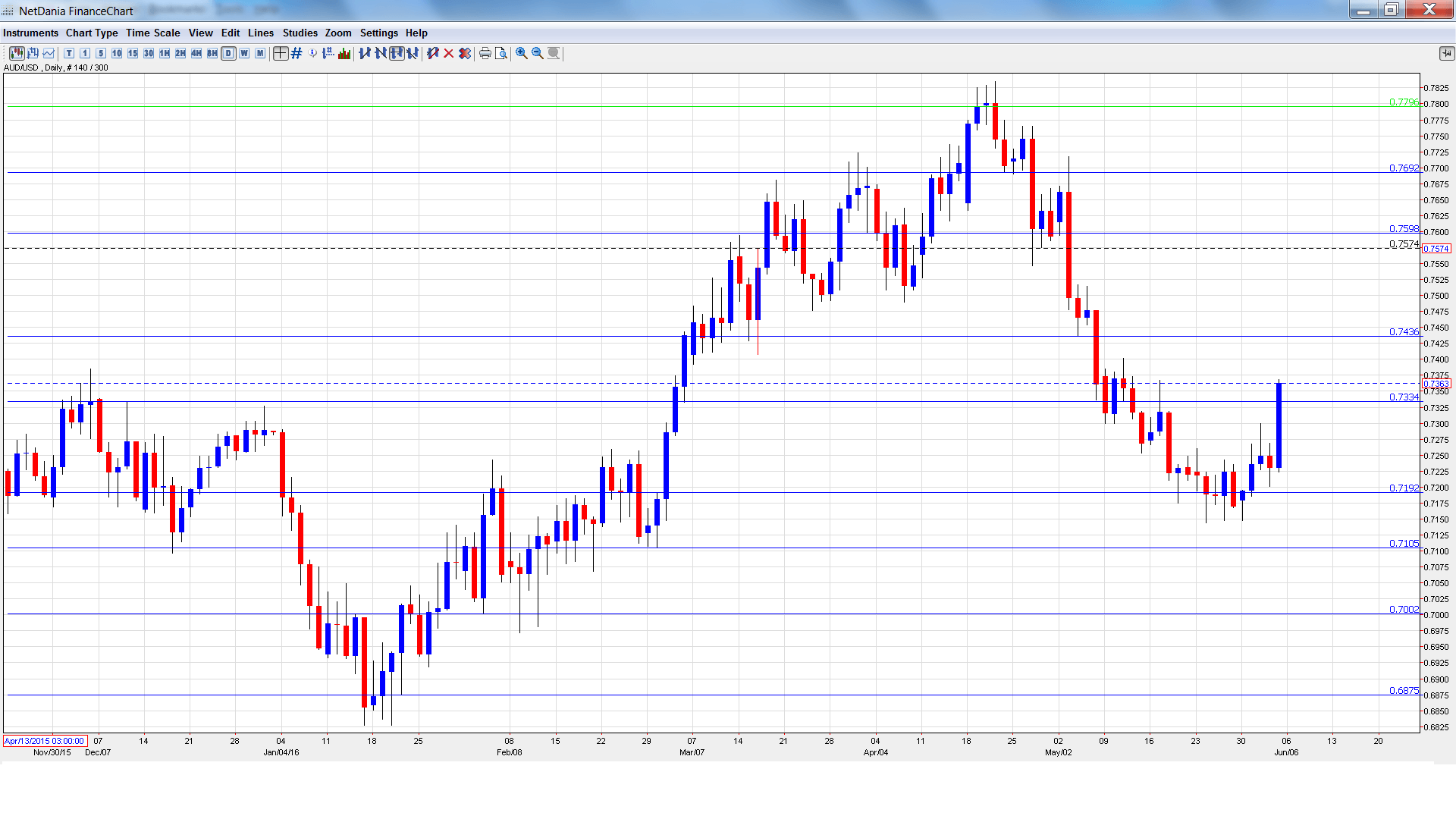This screenshot has height=819, width=1456.
Task: Switch to line chart type icon
Action: (49, 53)
